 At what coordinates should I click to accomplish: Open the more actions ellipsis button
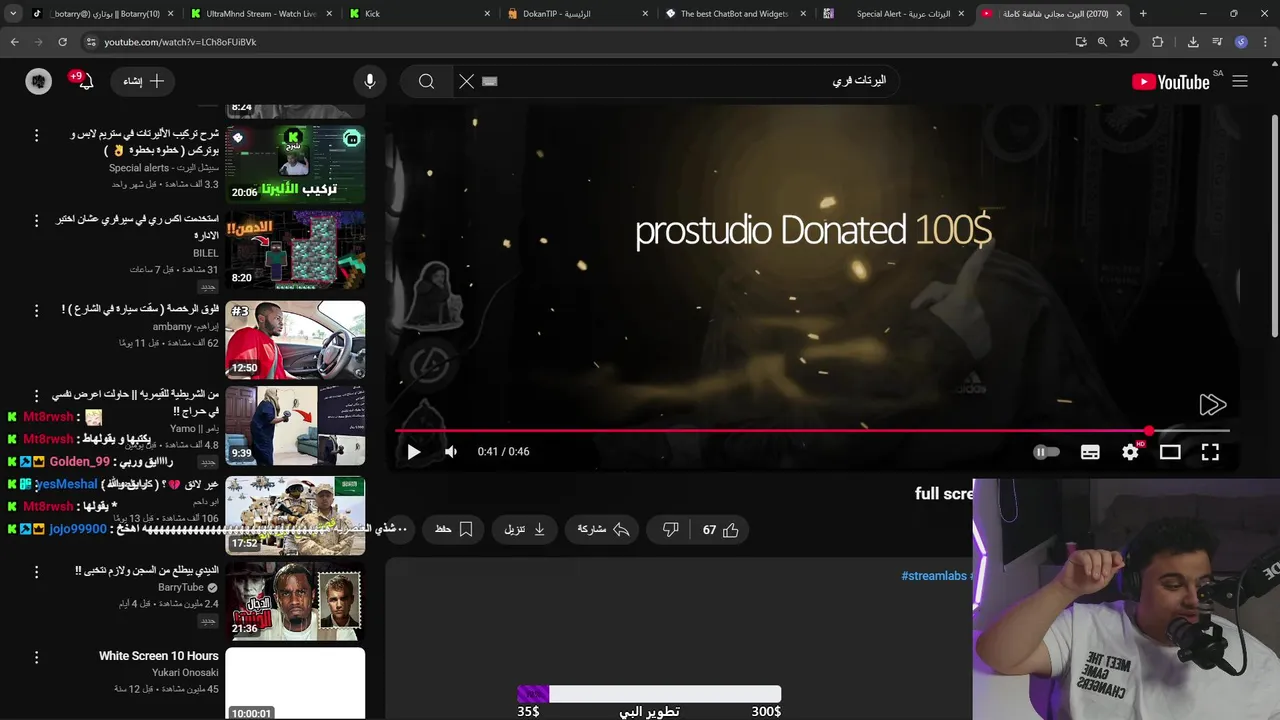click(x=400, y=529)
